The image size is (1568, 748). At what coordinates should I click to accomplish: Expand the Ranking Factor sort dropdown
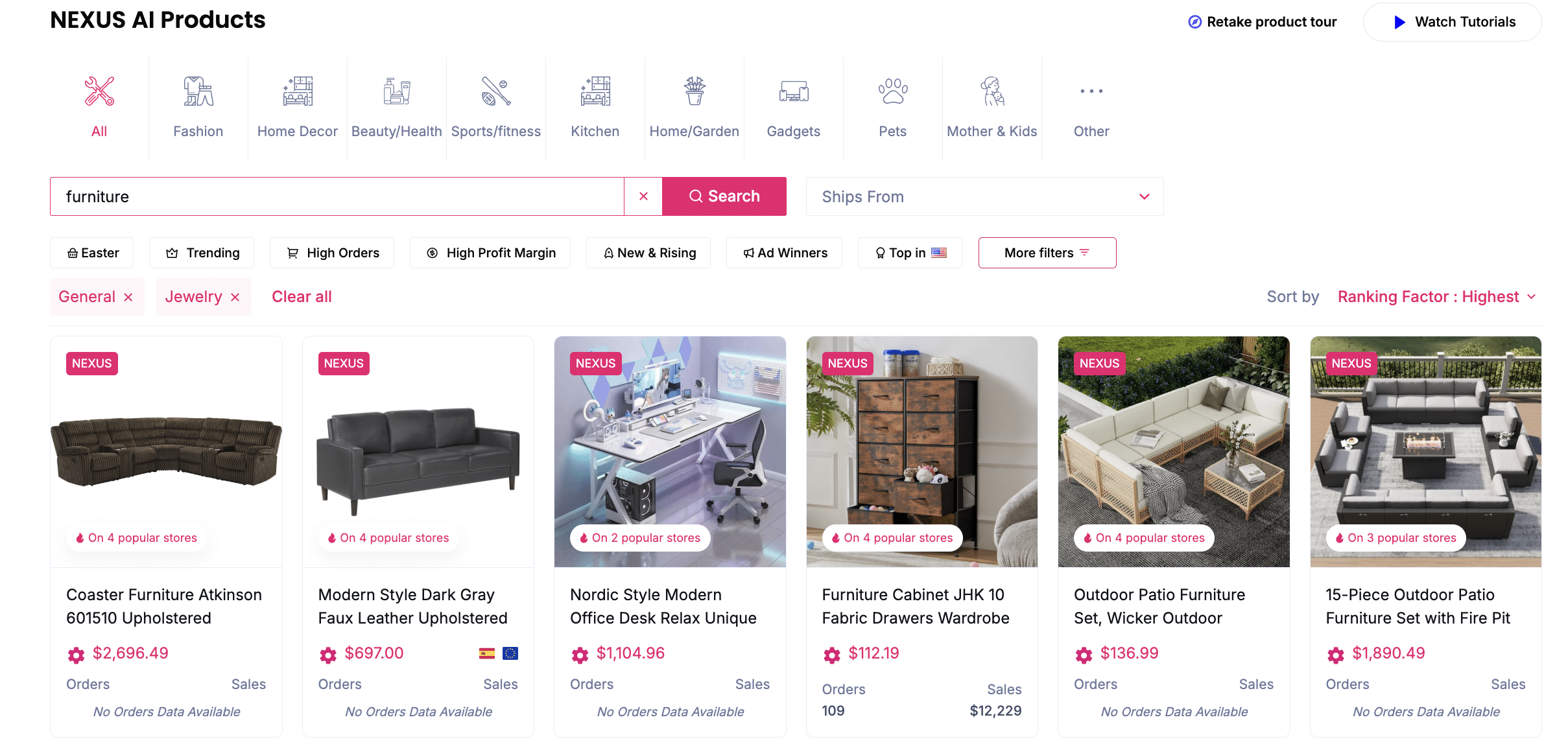point(1437,297)
